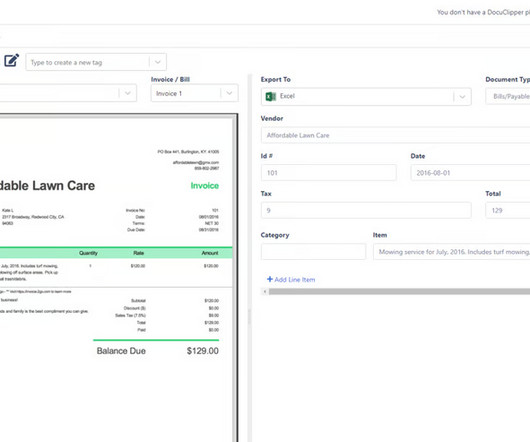Click the Excel icon in Export To
Screen dimensions: 530x442
point(271,96)
